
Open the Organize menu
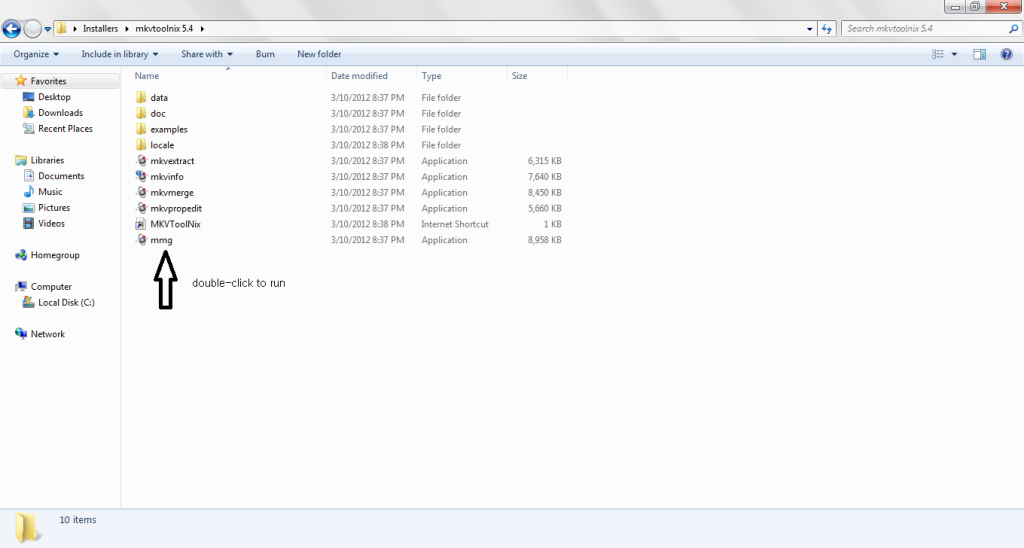click(36, 54)
